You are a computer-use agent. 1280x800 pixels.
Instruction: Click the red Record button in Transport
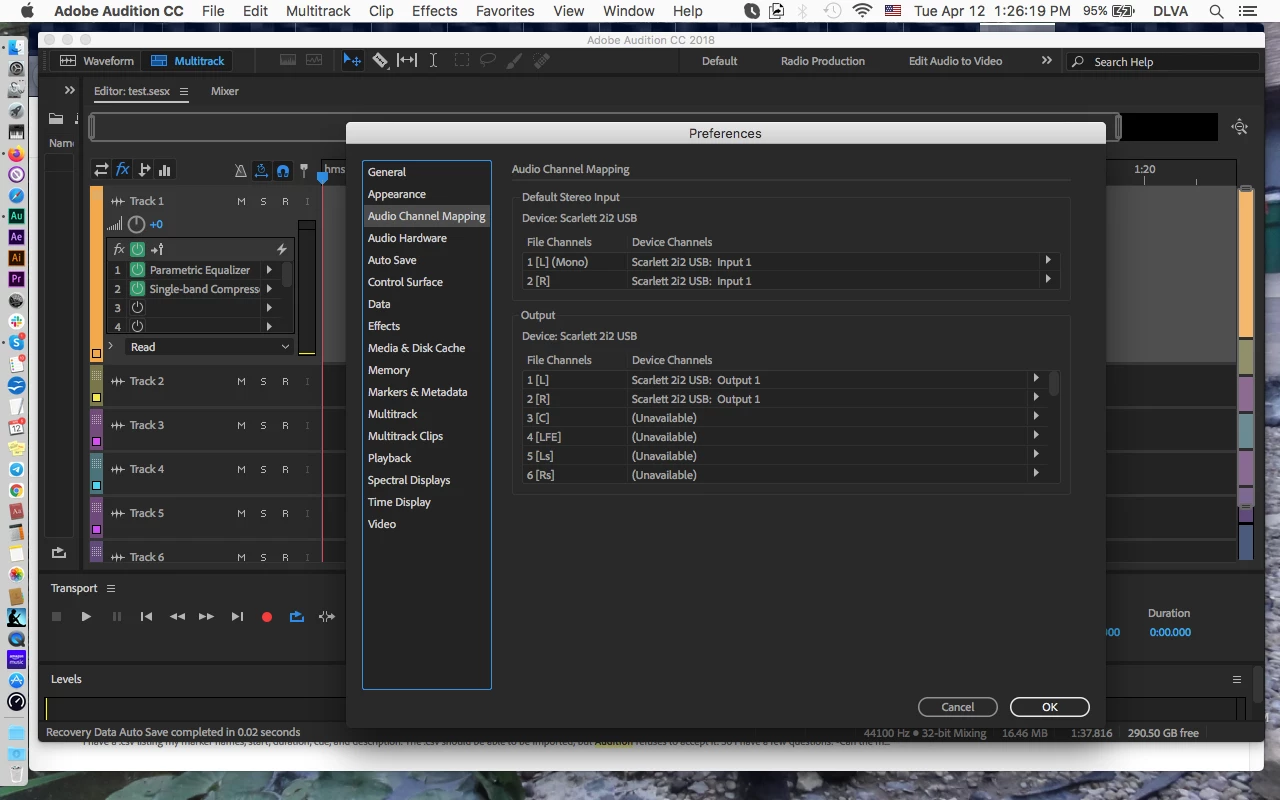click(x=267, y=617)
